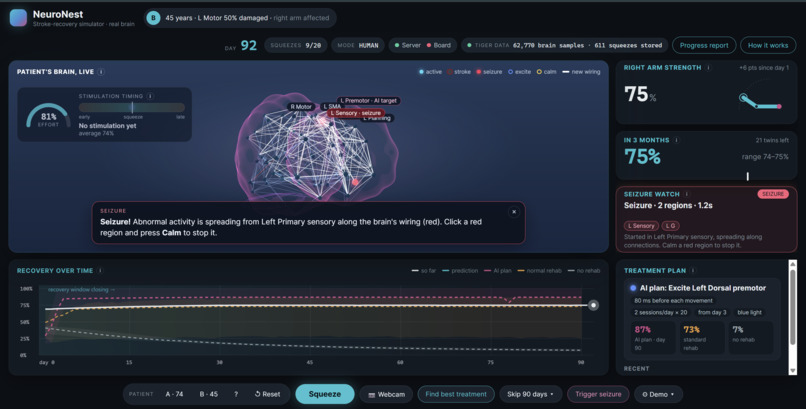Open info icon beside In 3 Months
The height and width of the screenshot is (409, 806).
(676, 140)
